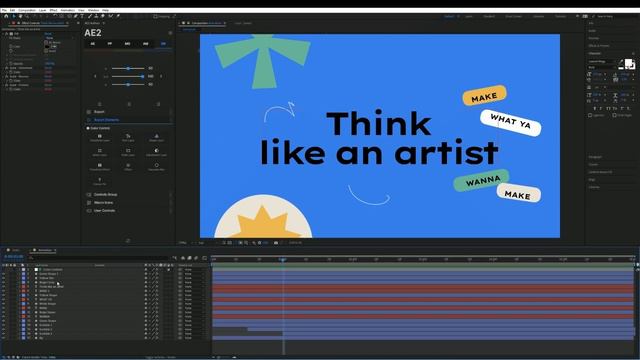Open the font style dropdown in Character panel
640x360 pixels.
tap(601, 67)
